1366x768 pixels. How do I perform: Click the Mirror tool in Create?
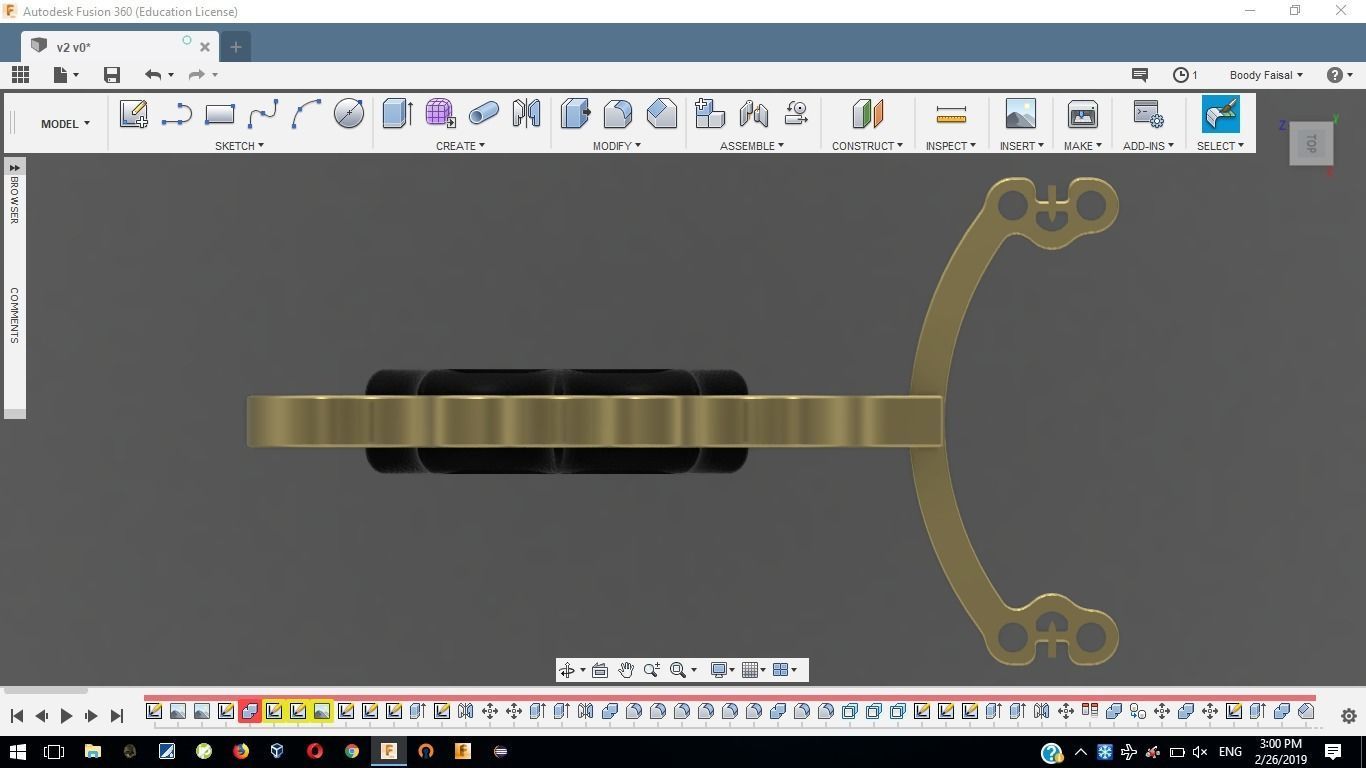pyautogui.click(x=526, y=113)
